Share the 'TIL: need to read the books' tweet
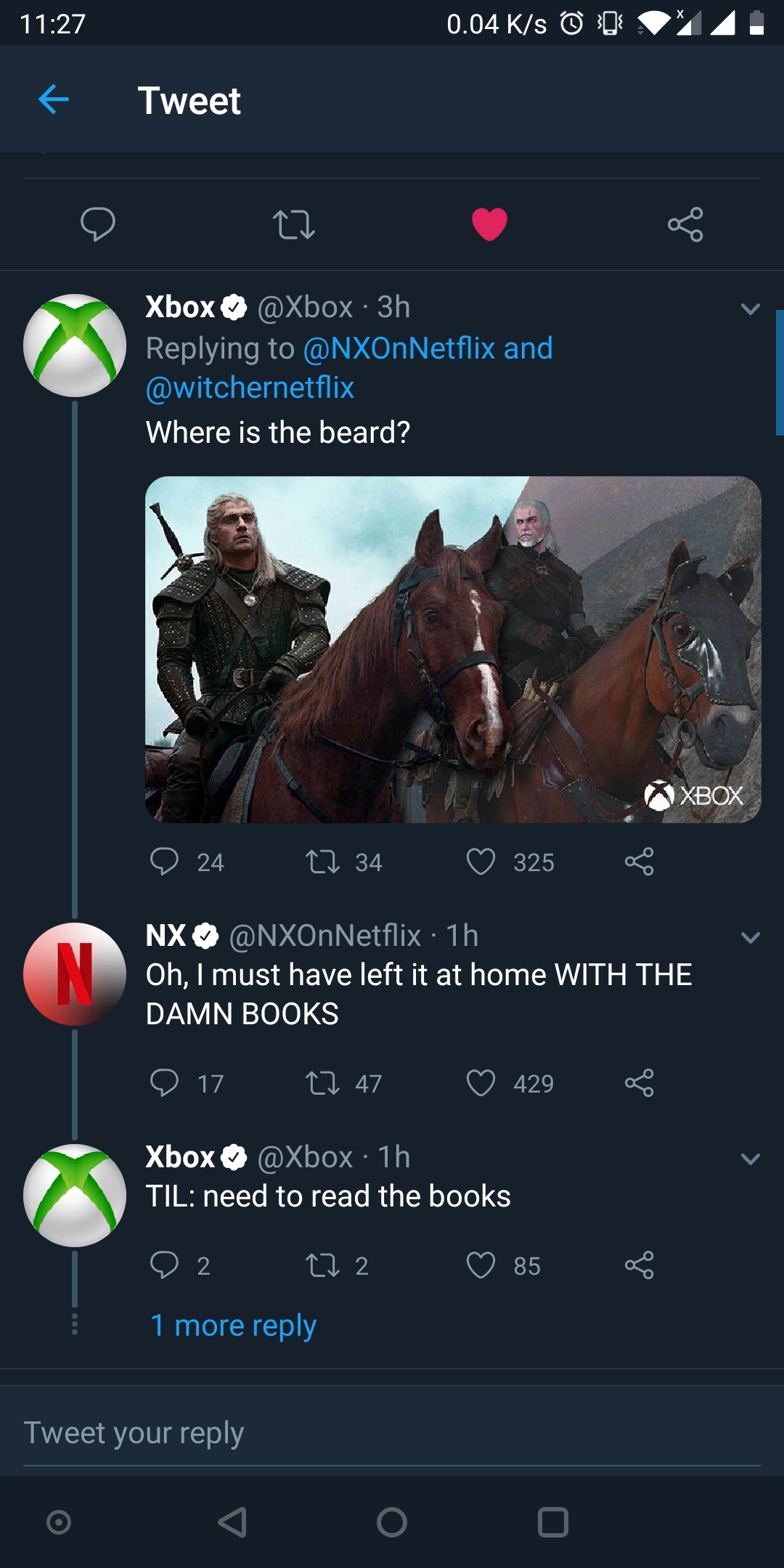This screenshot has height=1568, width=784. pos(639,1265)
